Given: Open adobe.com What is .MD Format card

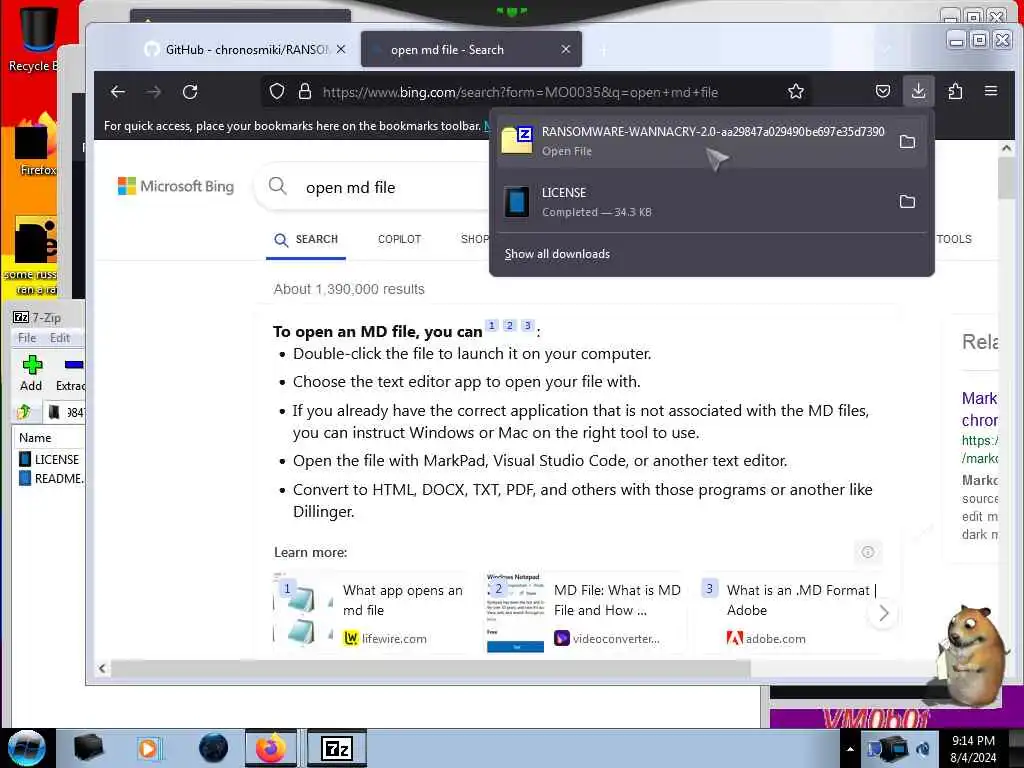Looking at the screenshot, I should pyautogui.click(x=792, y=613).
